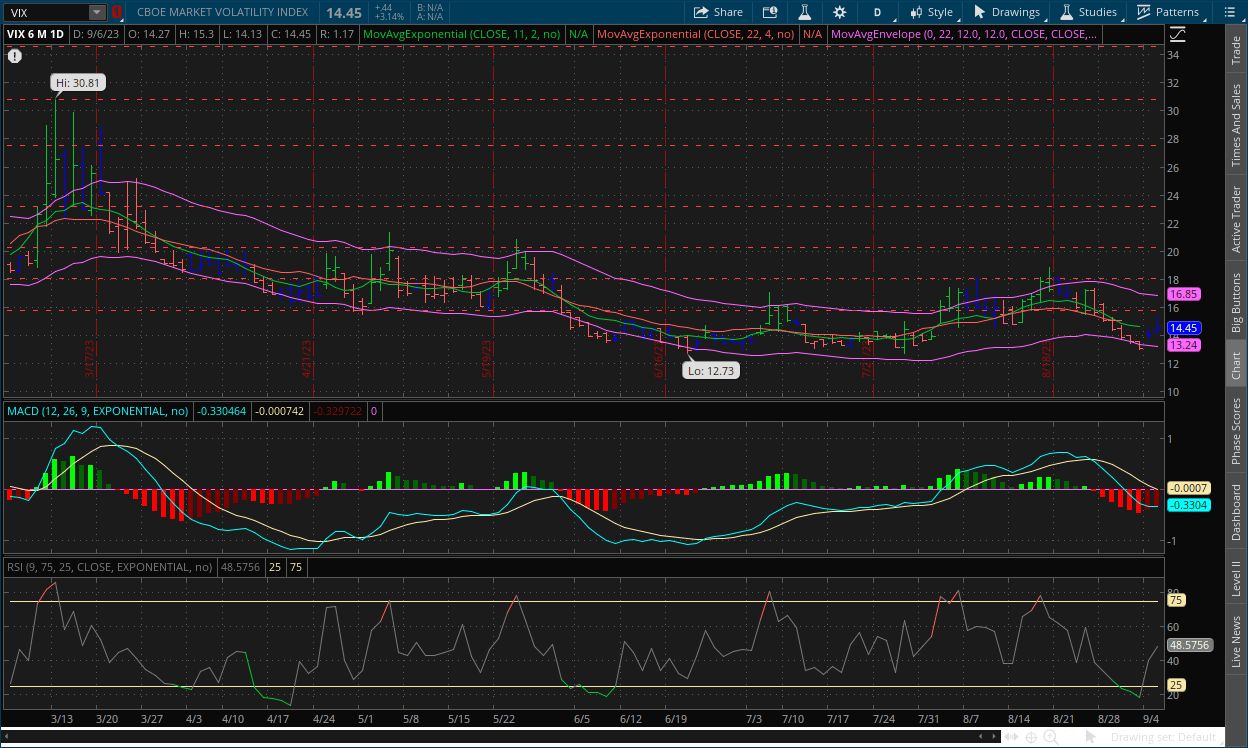1248x748 pixels.
Task: Click the chart scale toggle icon above price axis
Action: [x=1177, y=33]
